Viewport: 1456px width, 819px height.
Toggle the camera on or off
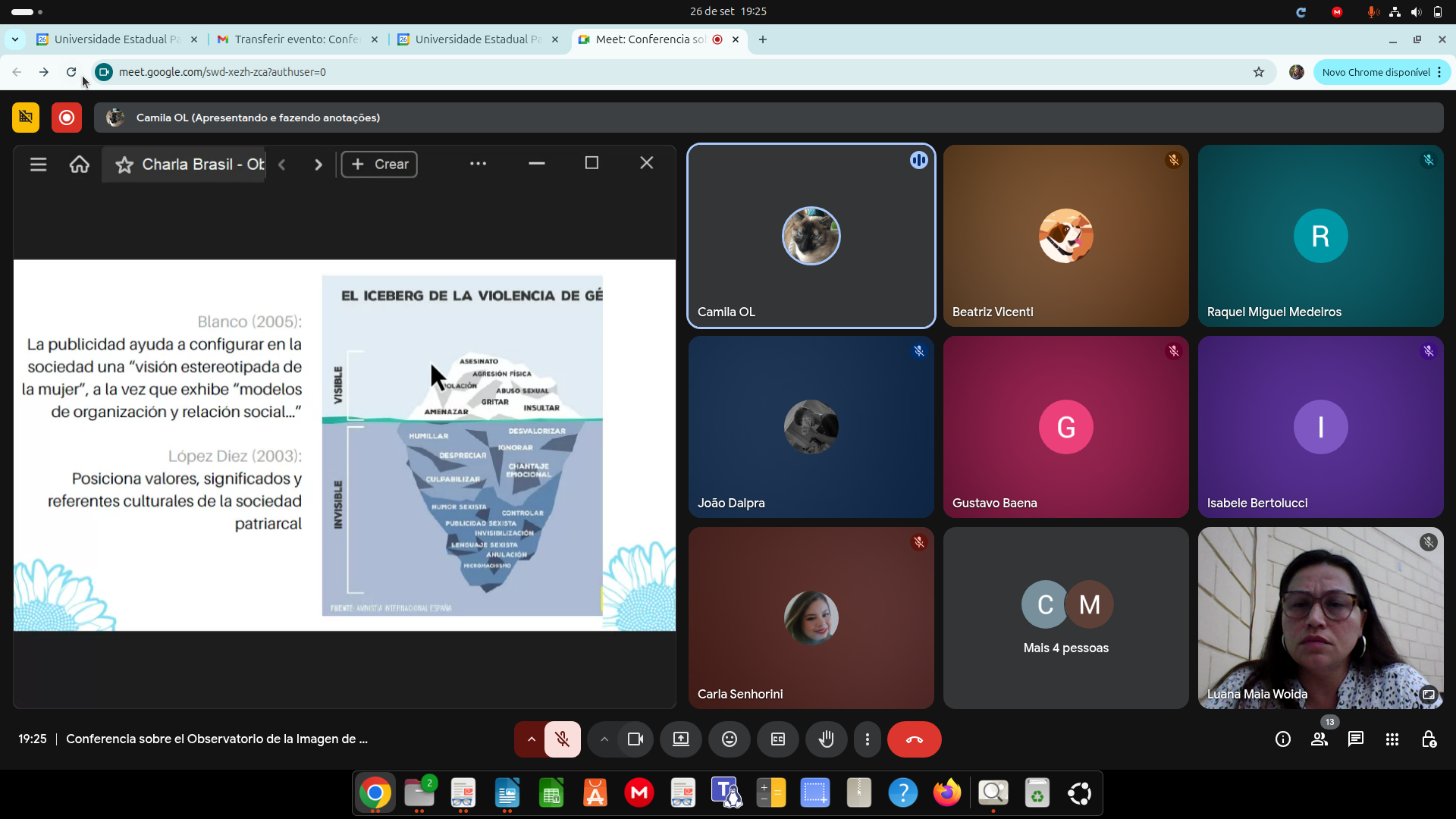click(x=635, y=739)
